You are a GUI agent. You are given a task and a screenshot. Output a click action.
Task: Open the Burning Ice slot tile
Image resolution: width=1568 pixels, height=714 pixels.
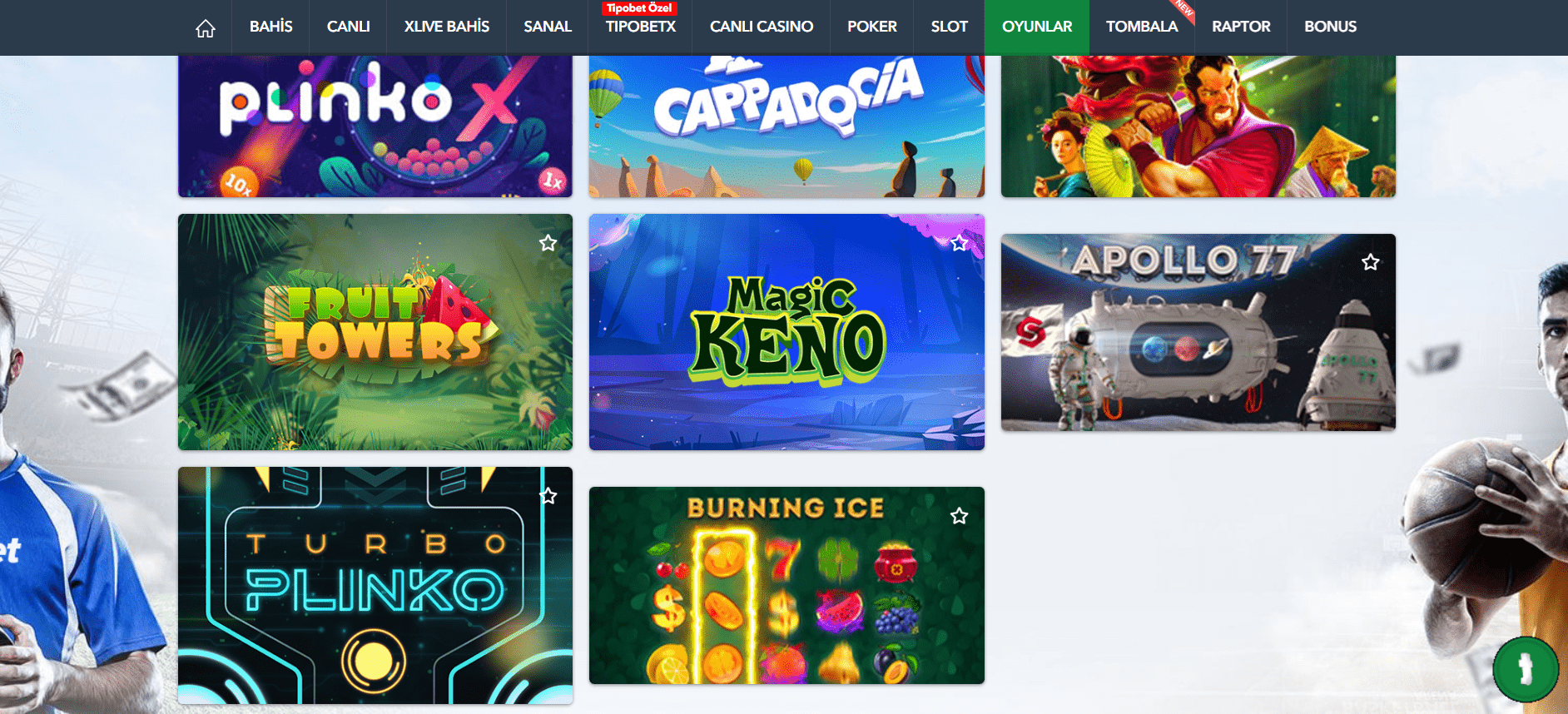[786, 586]
